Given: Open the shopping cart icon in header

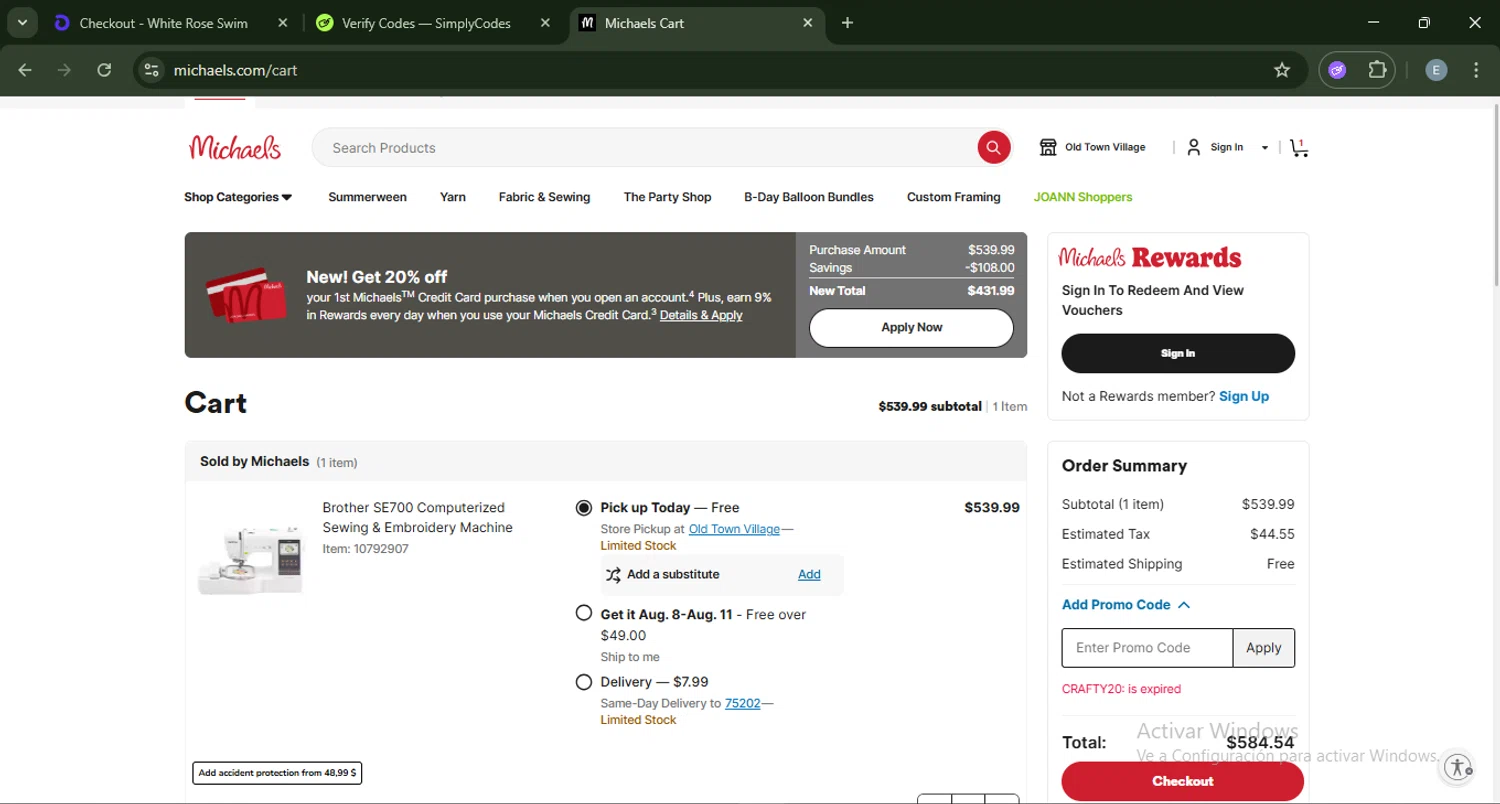Looking at the screenshot, I should coord(1299,148).
